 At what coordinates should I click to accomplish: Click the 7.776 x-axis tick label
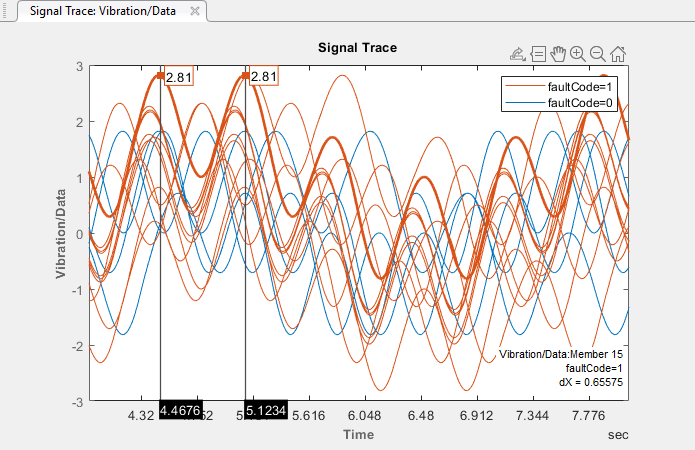[588, 415]
